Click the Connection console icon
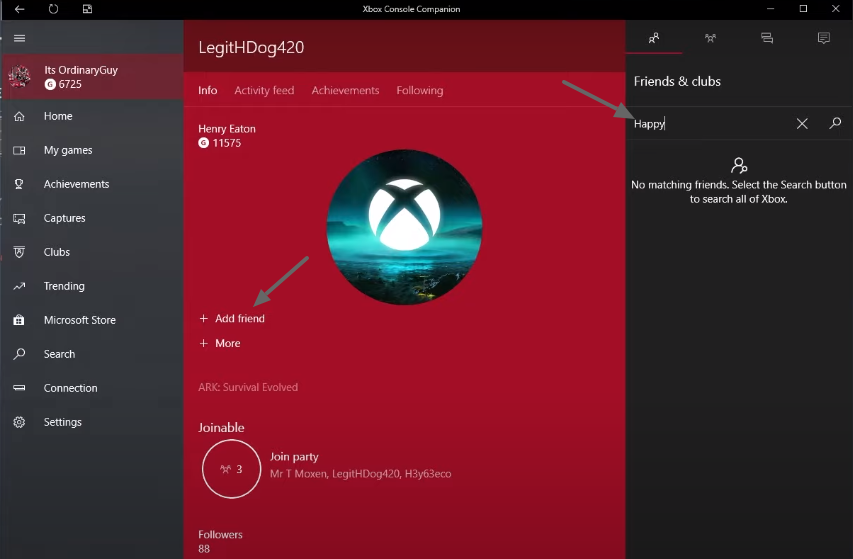853x559 pixels. click(19, 388)
